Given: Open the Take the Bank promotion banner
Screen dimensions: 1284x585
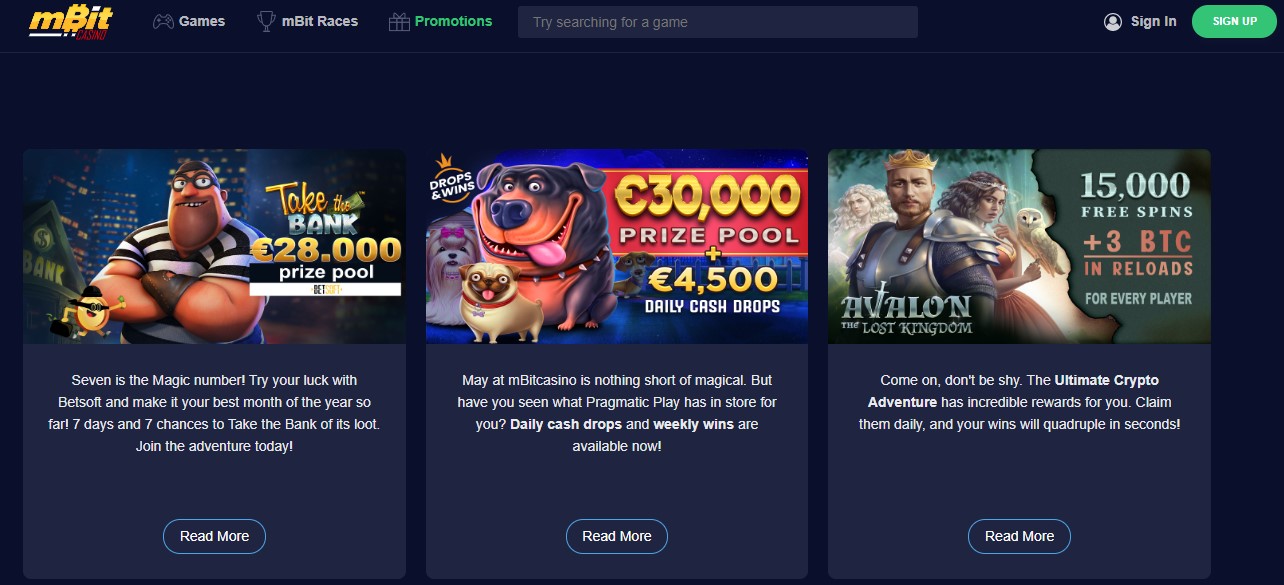Looking at the screenshot, I should (214, 247).
